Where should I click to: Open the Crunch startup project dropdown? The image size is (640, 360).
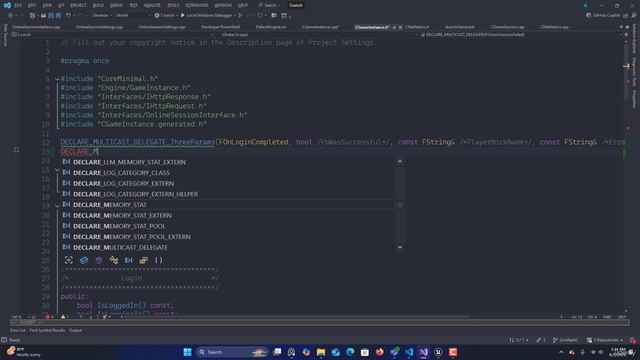(x=165, y=16)
